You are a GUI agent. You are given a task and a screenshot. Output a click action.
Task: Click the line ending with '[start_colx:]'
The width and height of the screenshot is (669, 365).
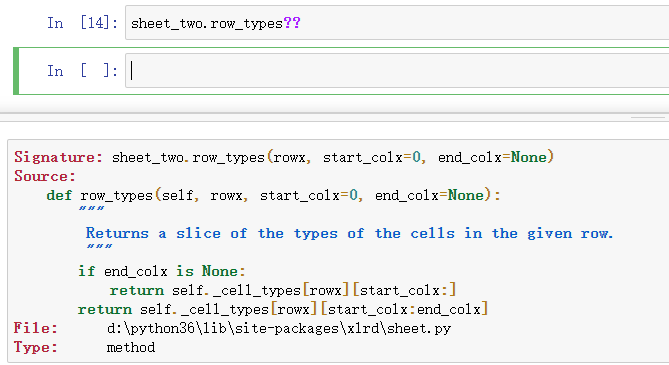tap(283, 290)
